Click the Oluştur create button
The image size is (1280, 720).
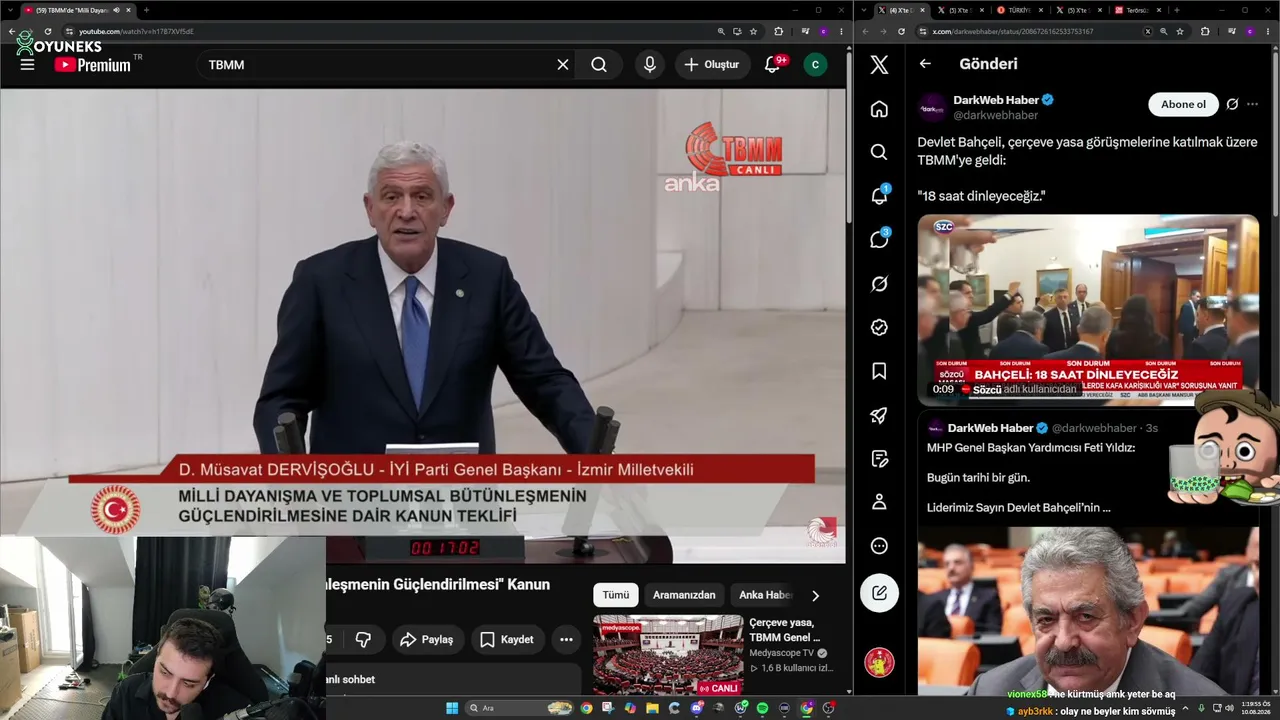pos(712,65)
